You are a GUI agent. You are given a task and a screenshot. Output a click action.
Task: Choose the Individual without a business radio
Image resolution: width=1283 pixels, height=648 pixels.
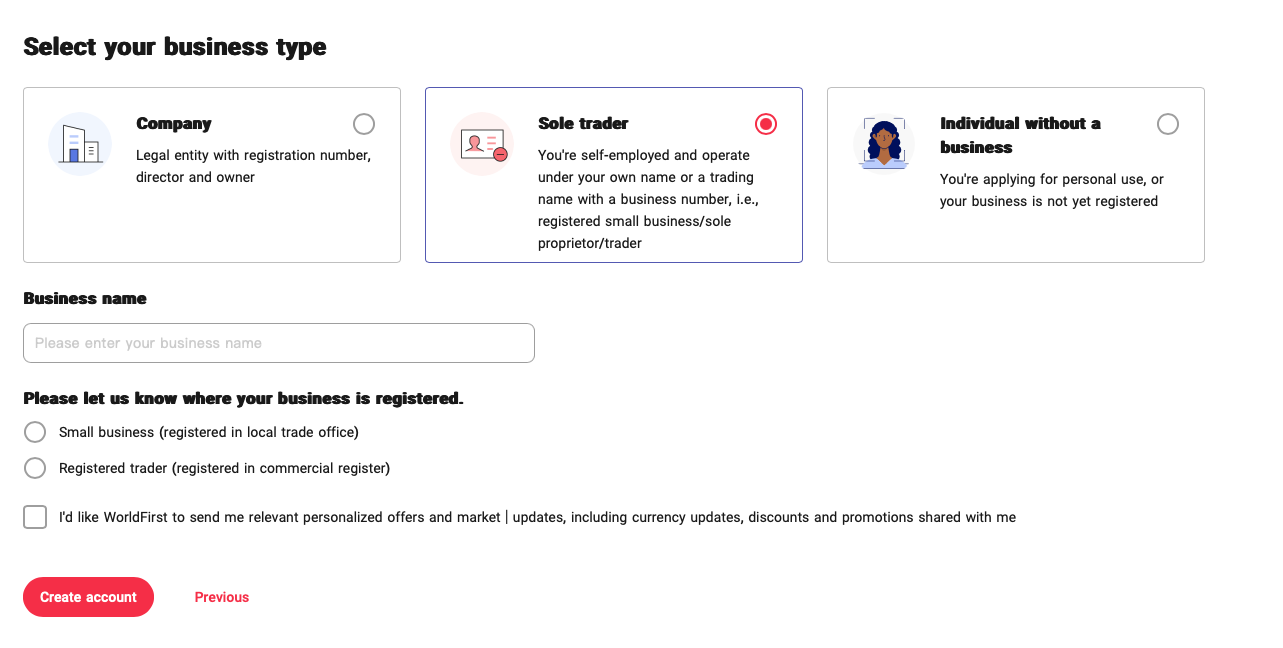(1168, 124)
